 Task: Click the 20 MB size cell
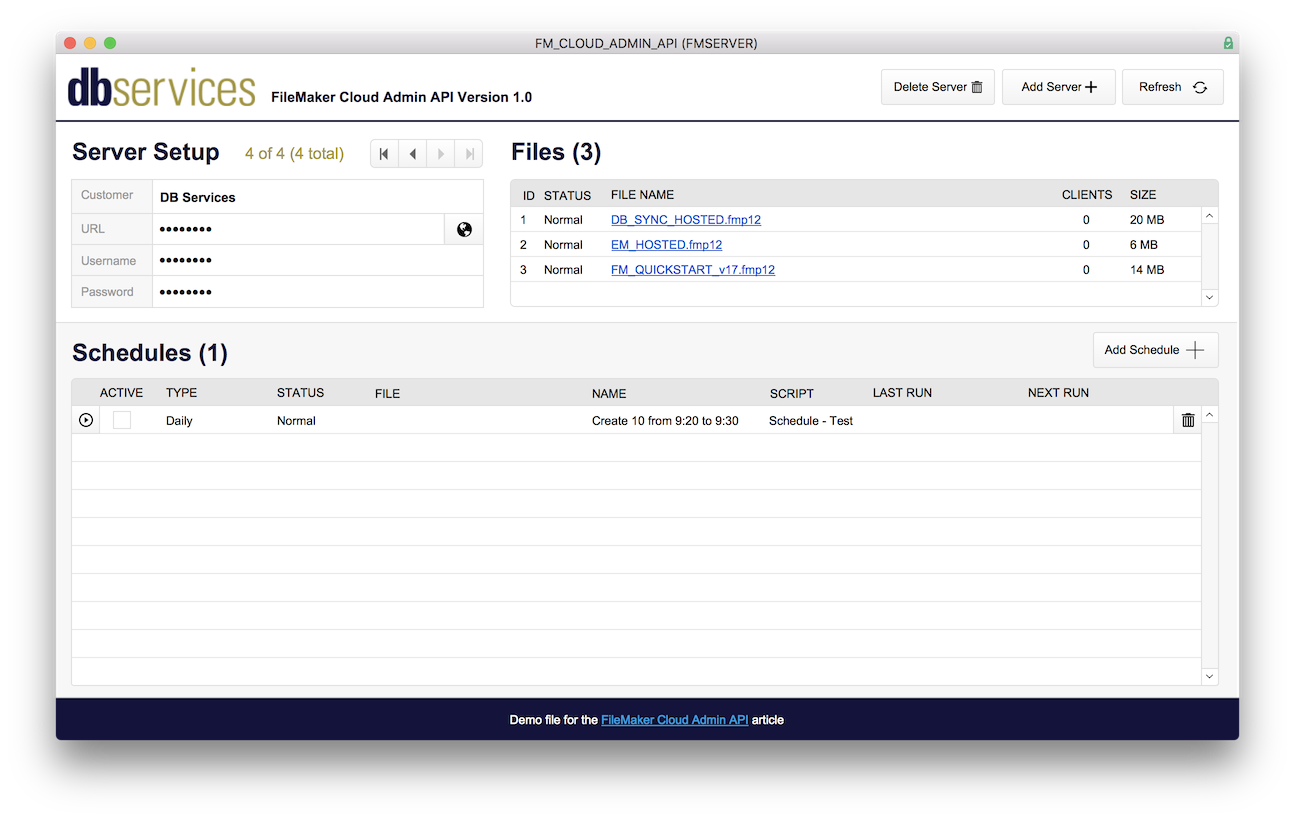1147,219
